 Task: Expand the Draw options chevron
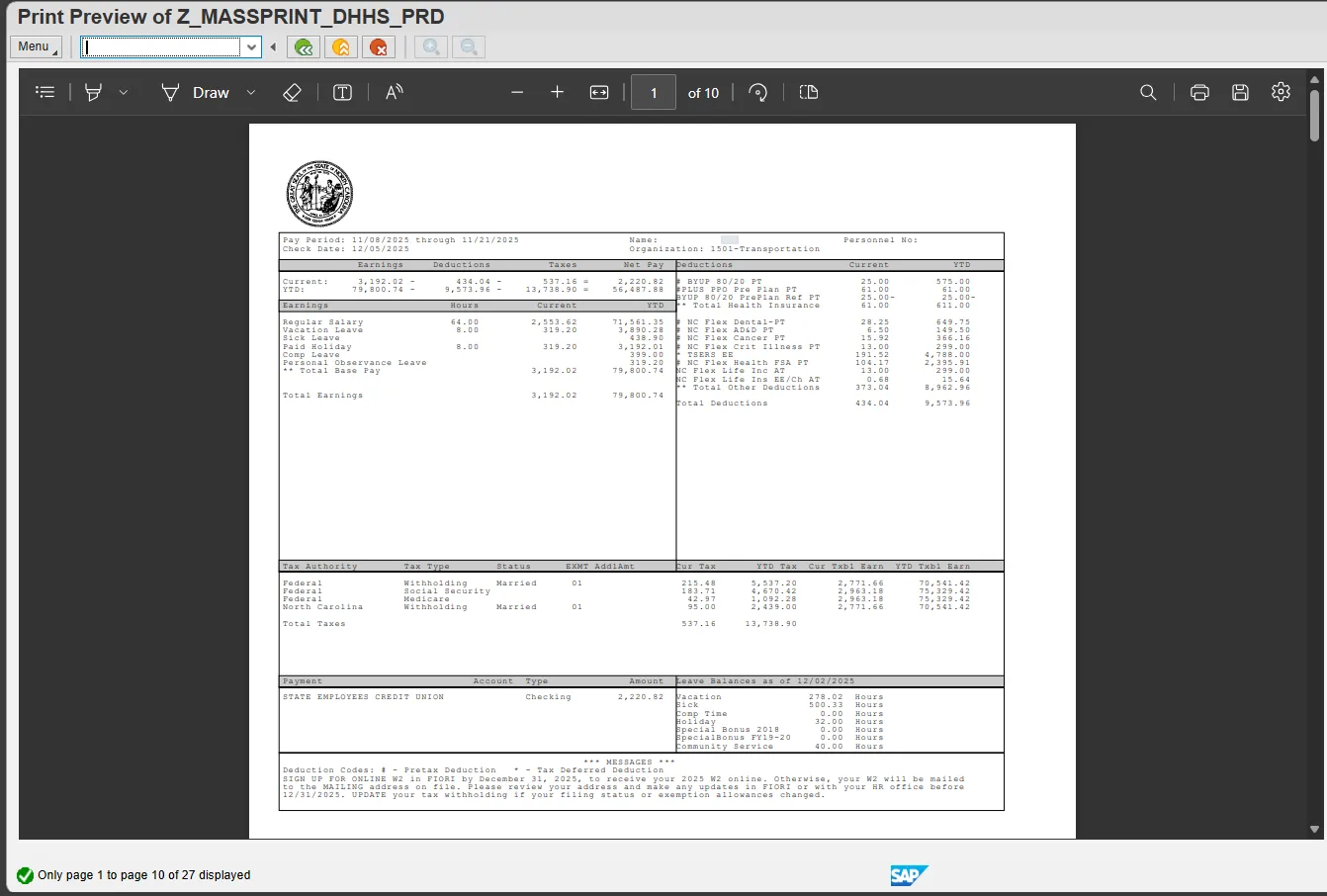(x=251, y=92)
